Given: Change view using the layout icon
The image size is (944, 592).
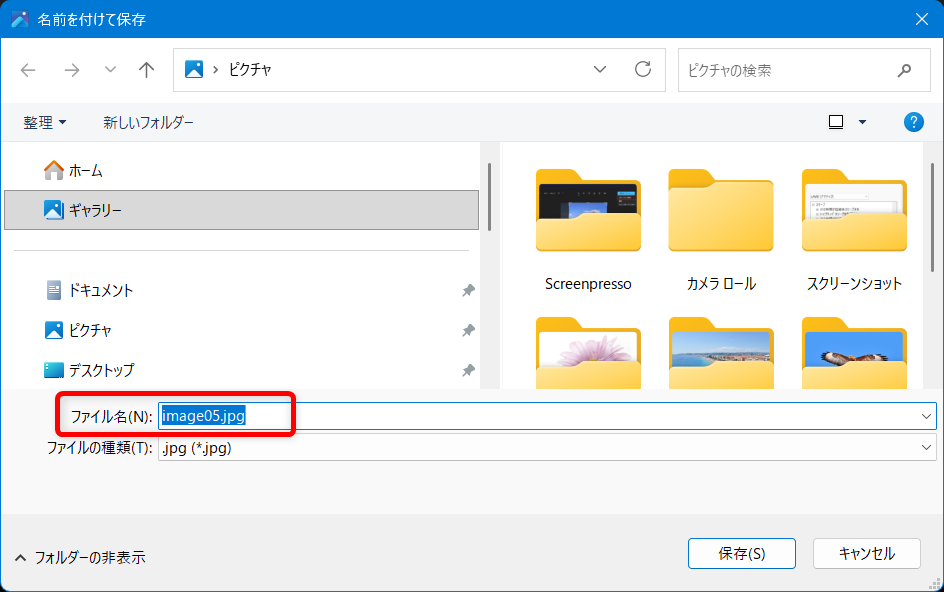Looking at the screenshot, I should tap(836, 122).
